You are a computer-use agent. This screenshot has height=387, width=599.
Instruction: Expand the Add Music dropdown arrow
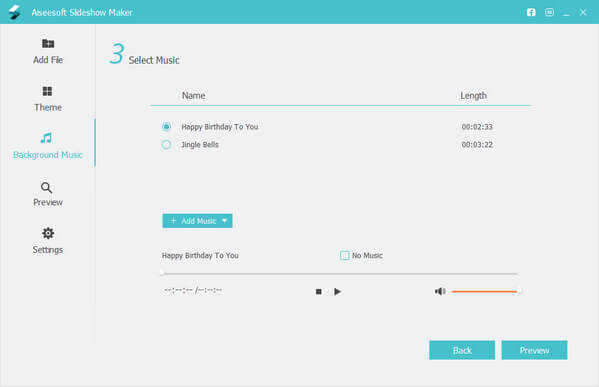225,220
